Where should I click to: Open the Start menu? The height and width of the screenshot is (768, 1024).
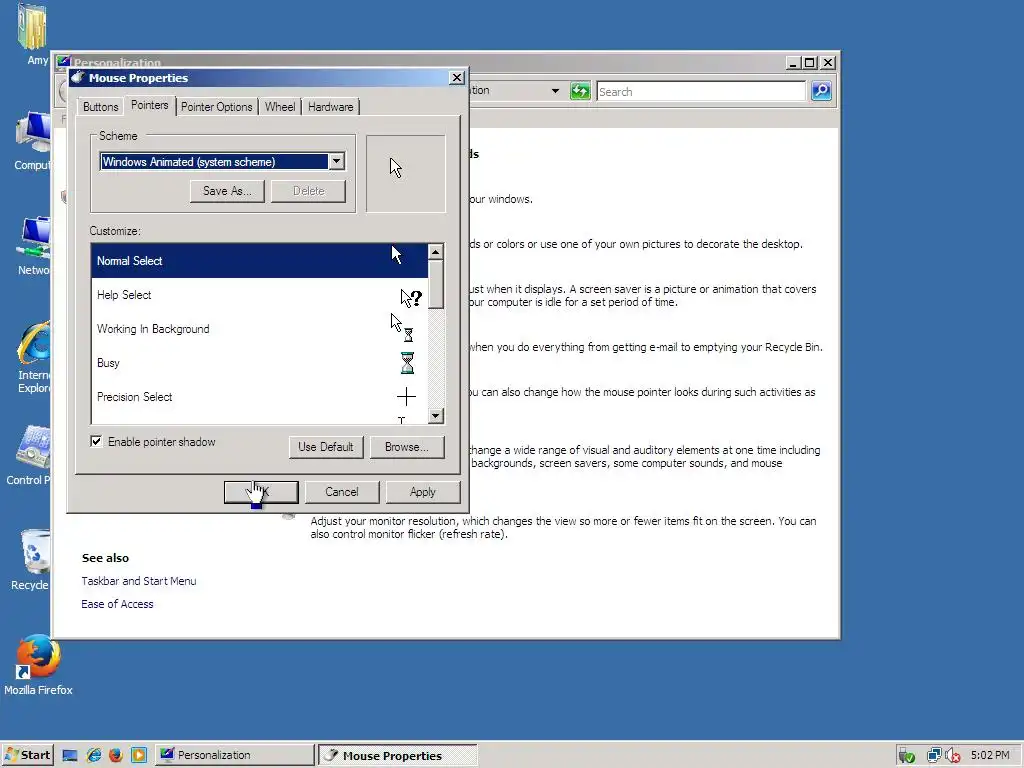[x=27, y=755]
